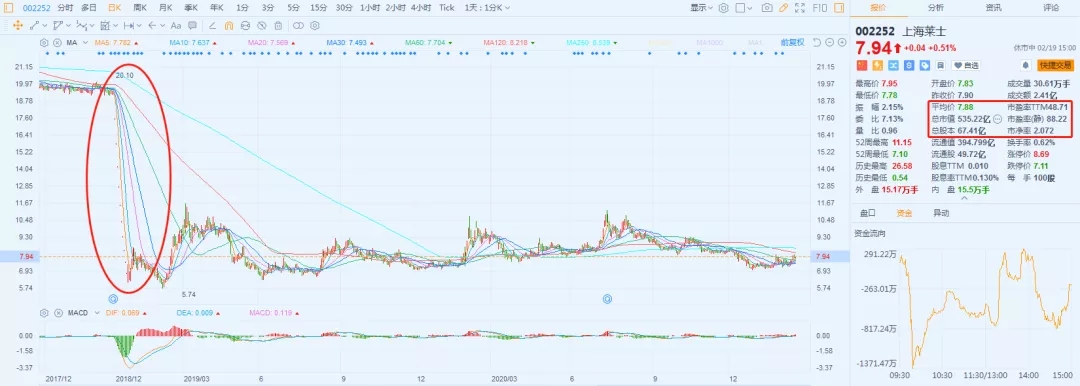This screenshot has height=386, width=1080.
Task: Collapse the quote details with up chevron
Action: 964,198
